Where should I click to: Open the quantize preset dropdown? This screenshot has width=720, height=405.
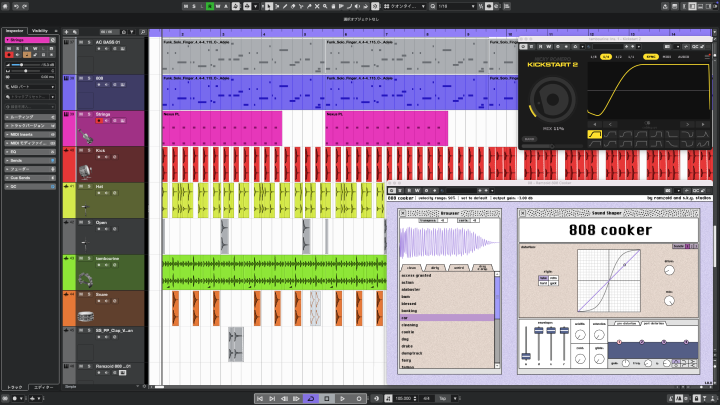405,6
